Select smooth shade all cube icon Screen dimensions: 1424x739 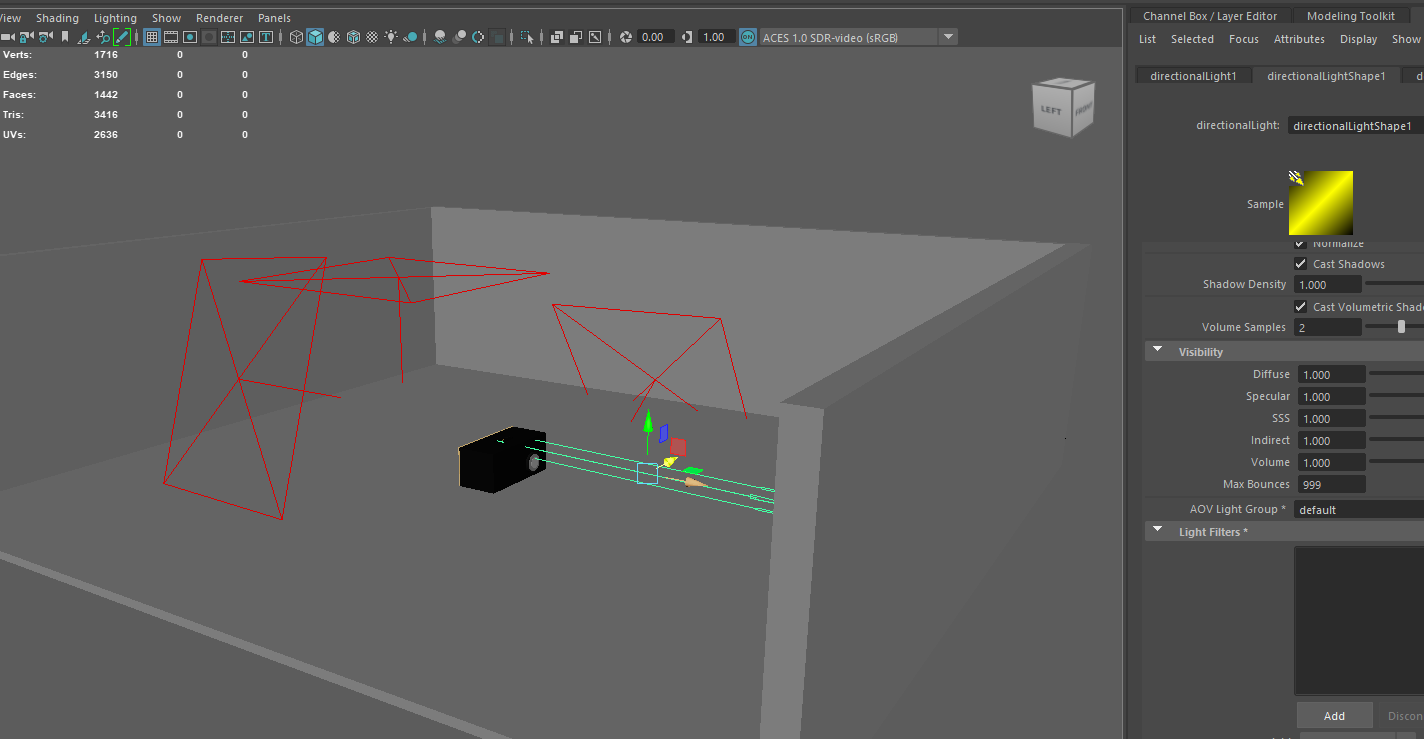[315, 37]
